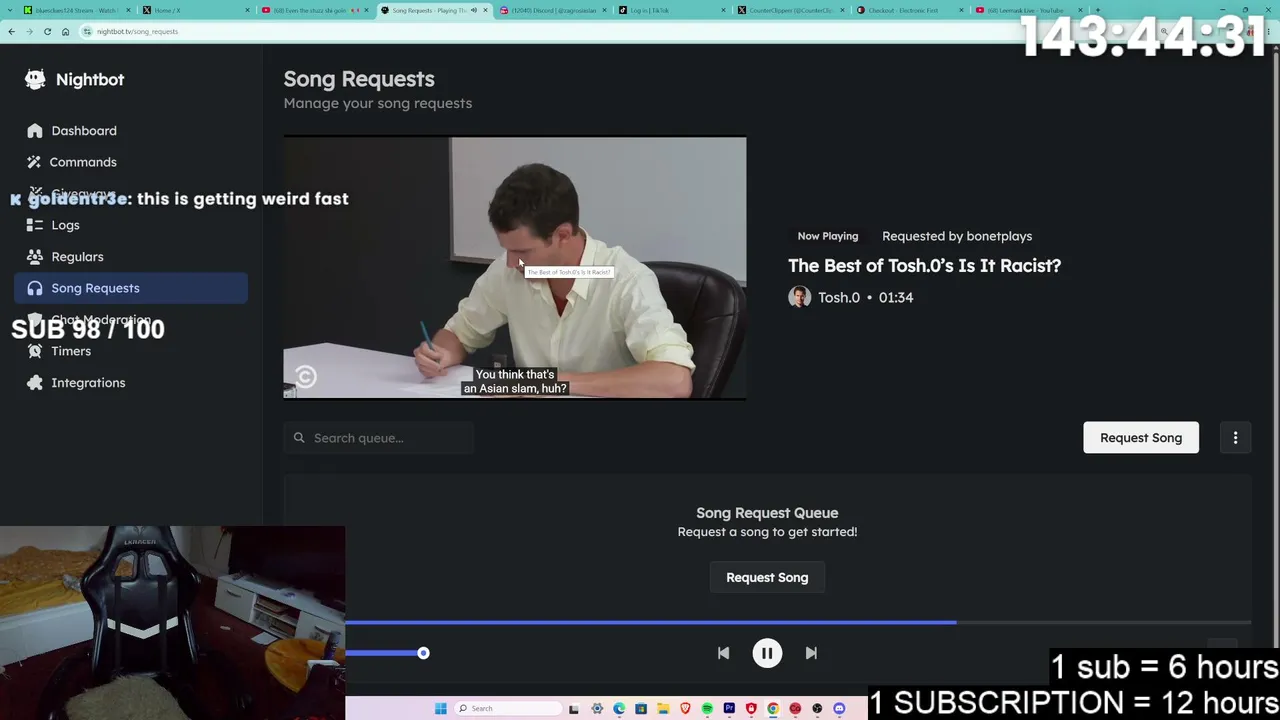1280x720 pixels.
Task: Click the Search queue input field
Action: 379,438
